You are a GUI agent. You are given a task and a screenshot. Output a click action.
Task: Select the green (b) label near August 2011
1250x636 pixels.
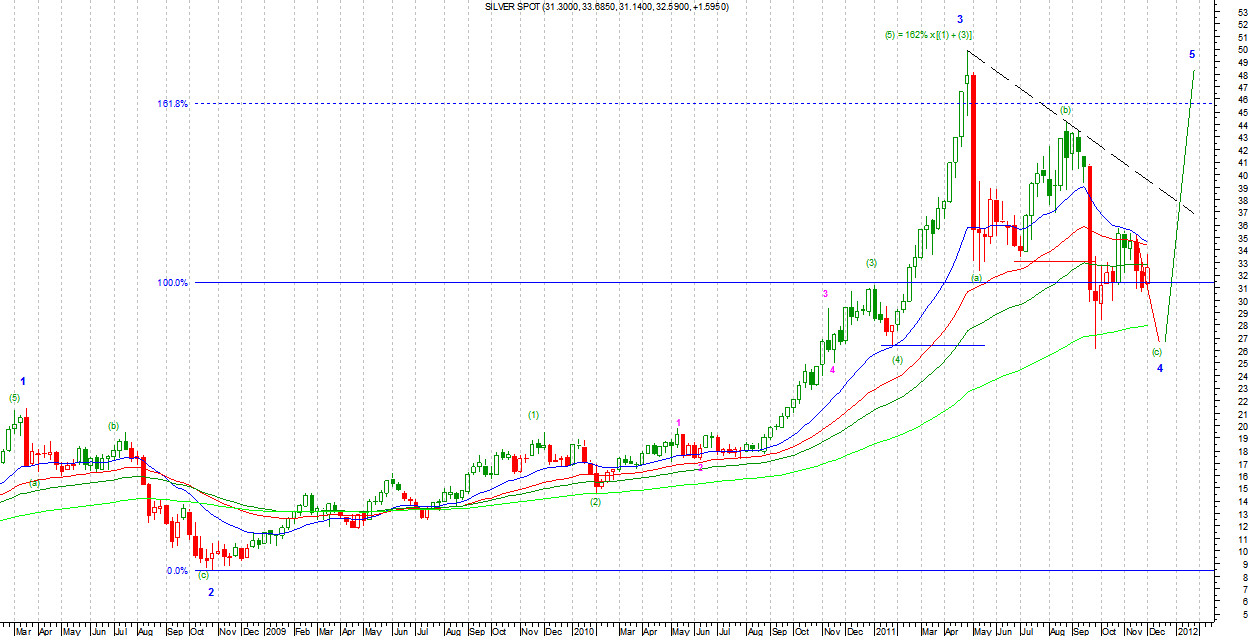[1065, 109]
